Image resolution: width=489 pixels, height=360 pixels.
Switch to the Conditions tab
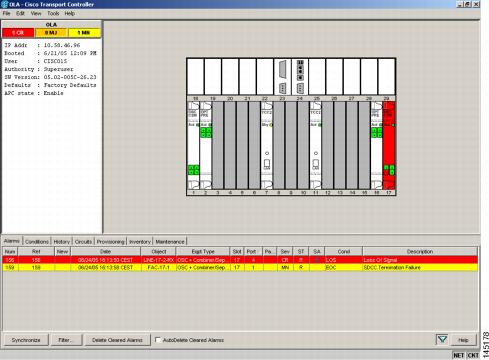point(37,241)
